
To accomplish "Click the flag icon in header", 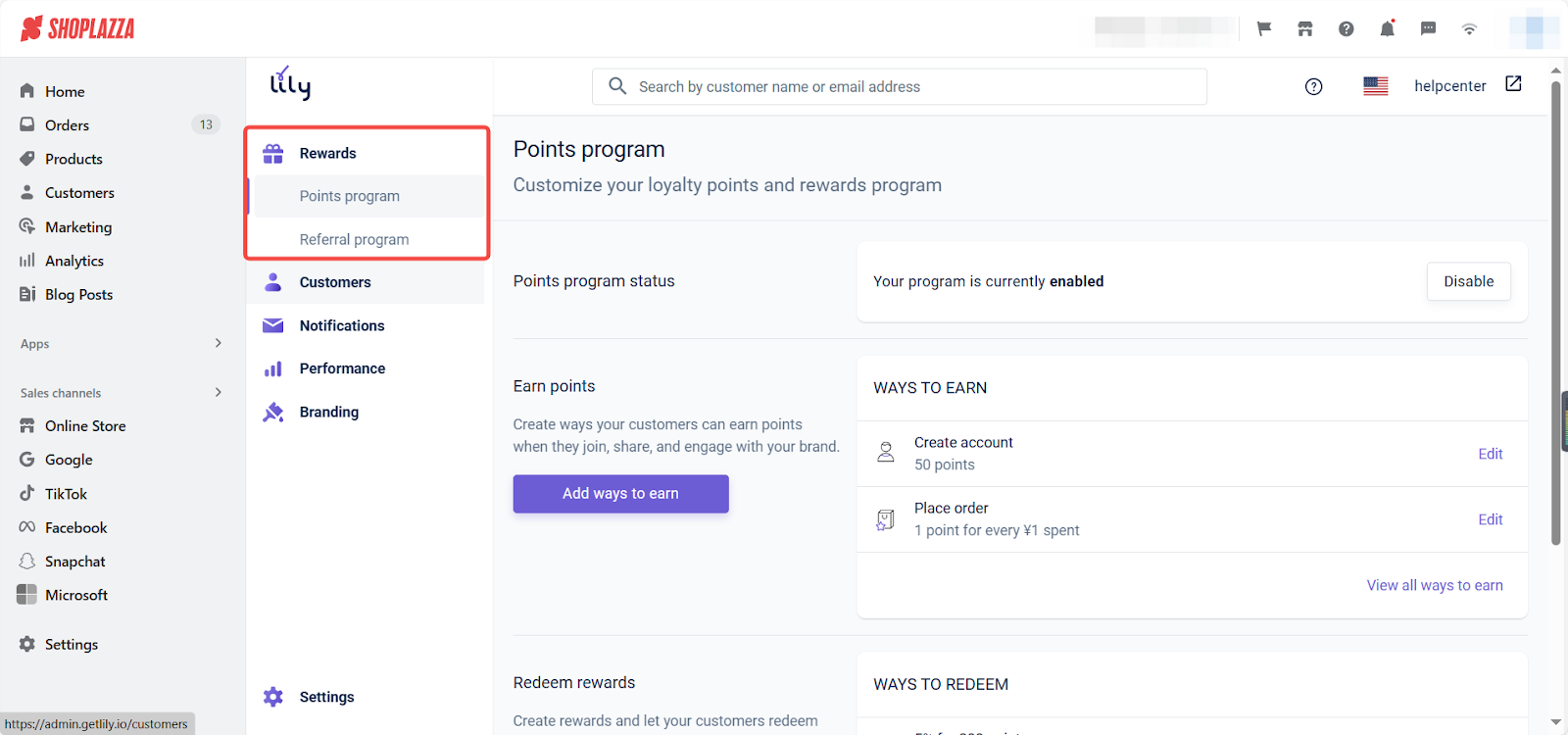I will [1264, 28].
